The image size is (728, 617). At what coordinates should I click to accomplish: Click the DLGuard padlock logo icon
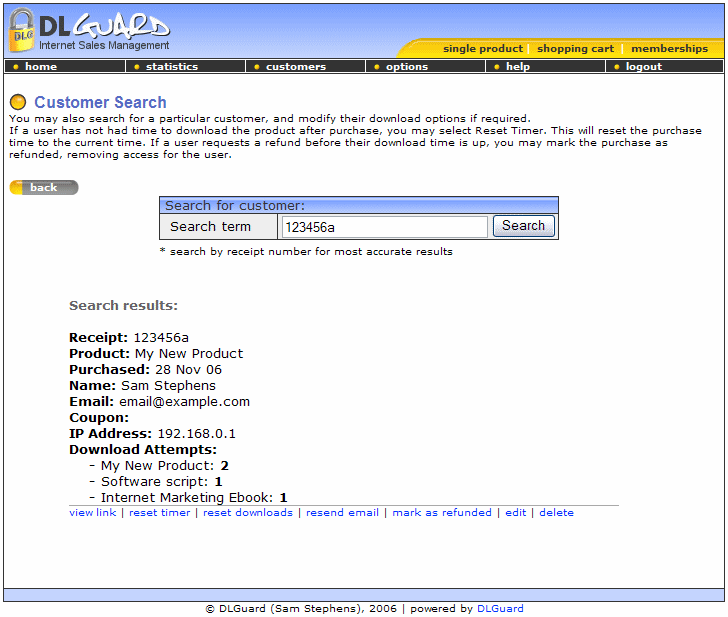coord(22,31)
